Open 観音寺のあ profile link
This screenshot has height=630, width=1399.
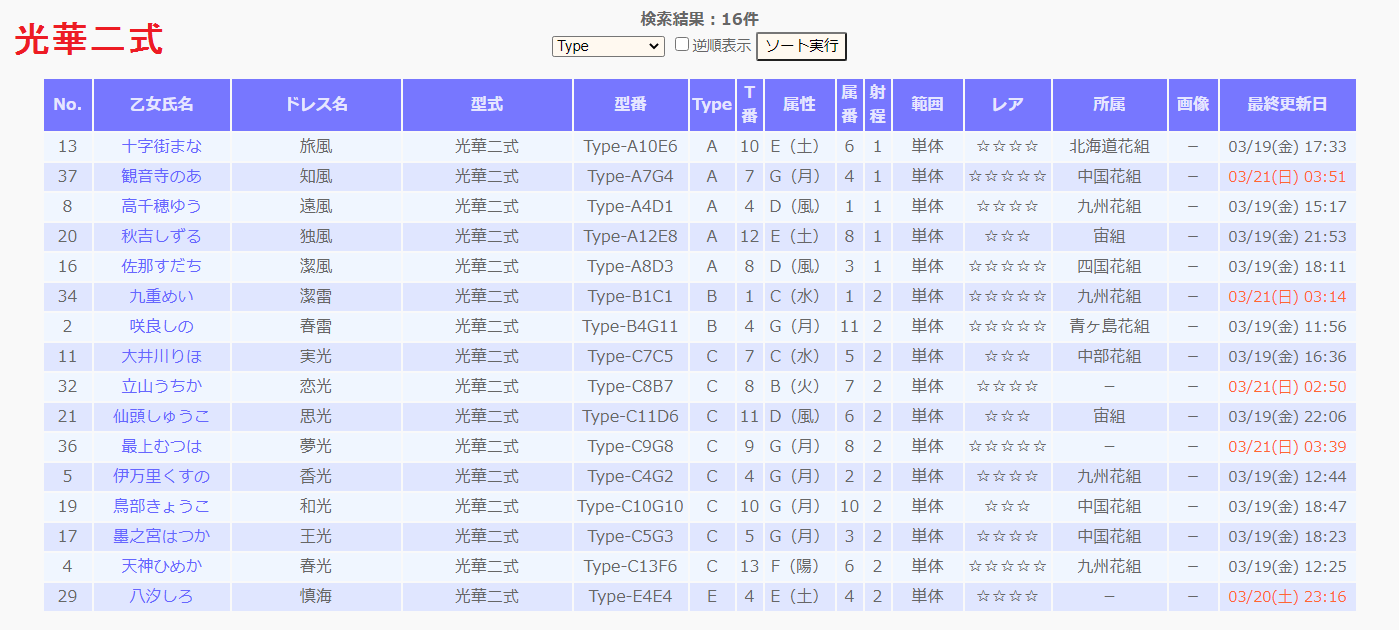(161, 176)
